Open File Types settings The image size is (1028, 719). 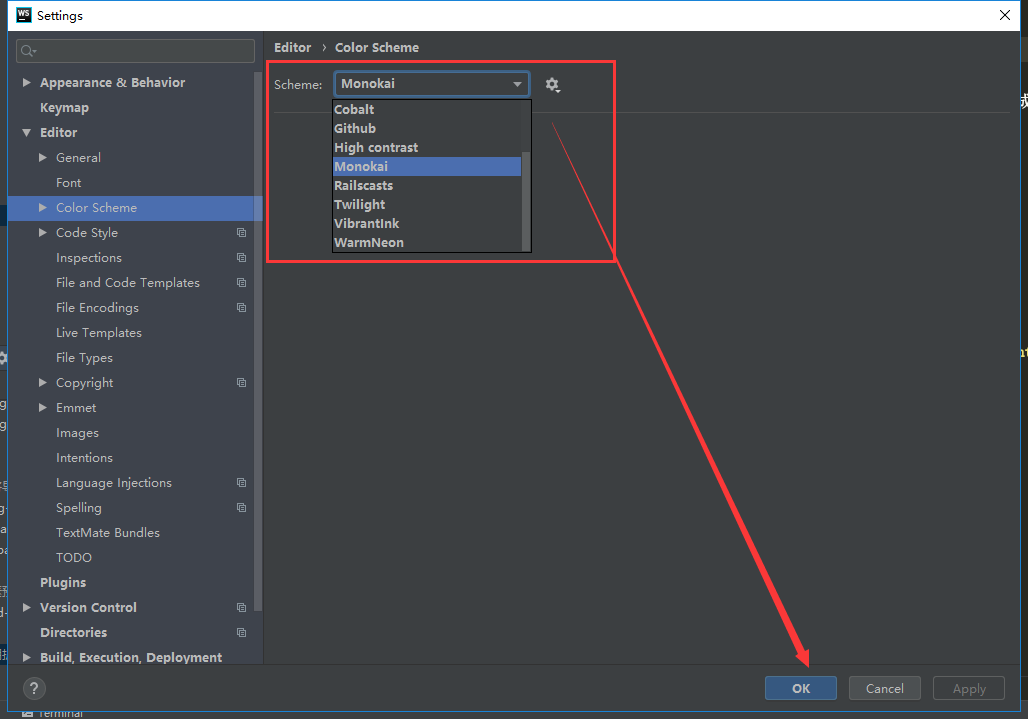coord(84,358)
